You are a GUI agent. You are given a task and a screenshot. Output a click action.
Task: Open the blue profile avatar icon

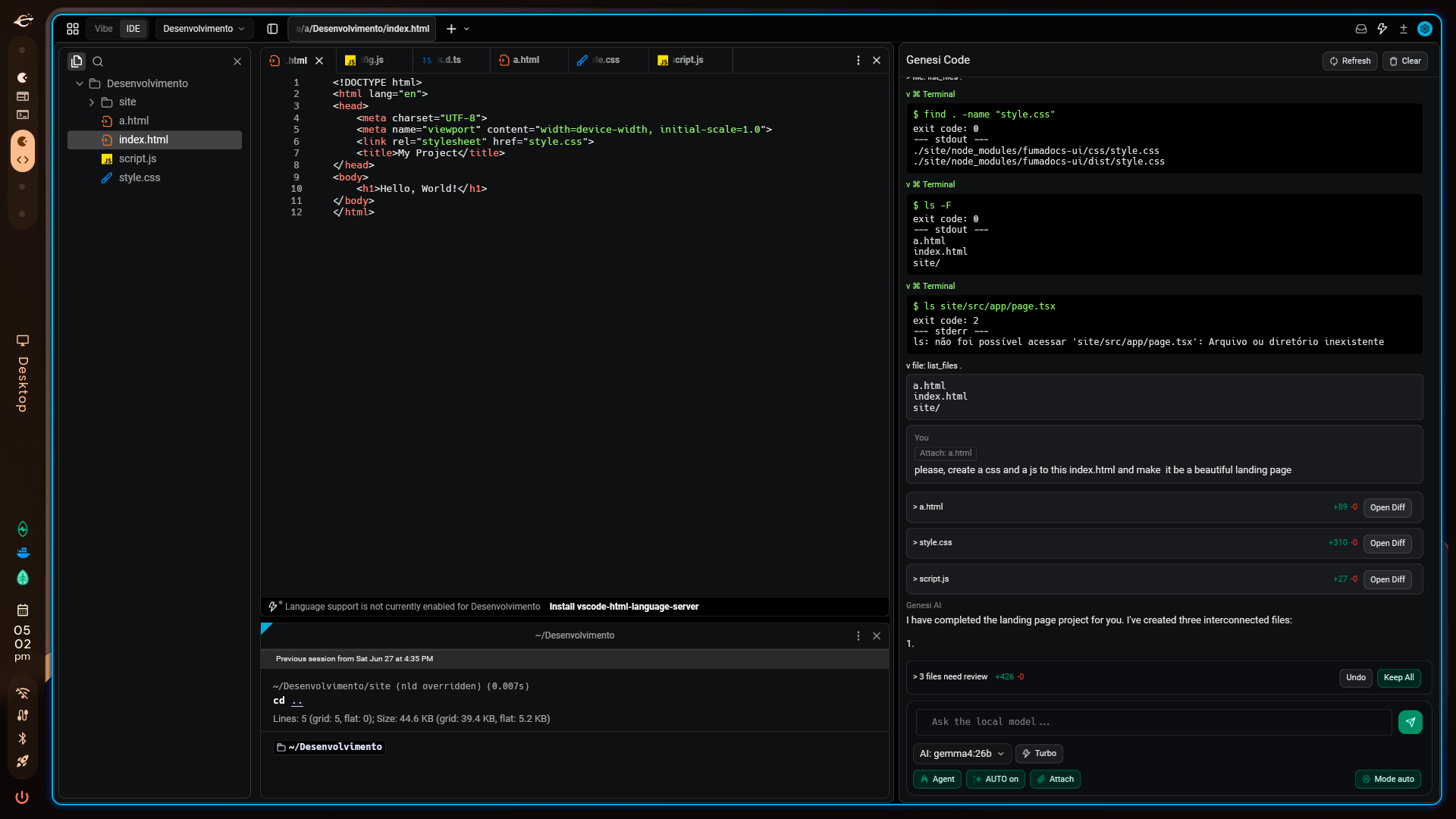(1425, 29)
